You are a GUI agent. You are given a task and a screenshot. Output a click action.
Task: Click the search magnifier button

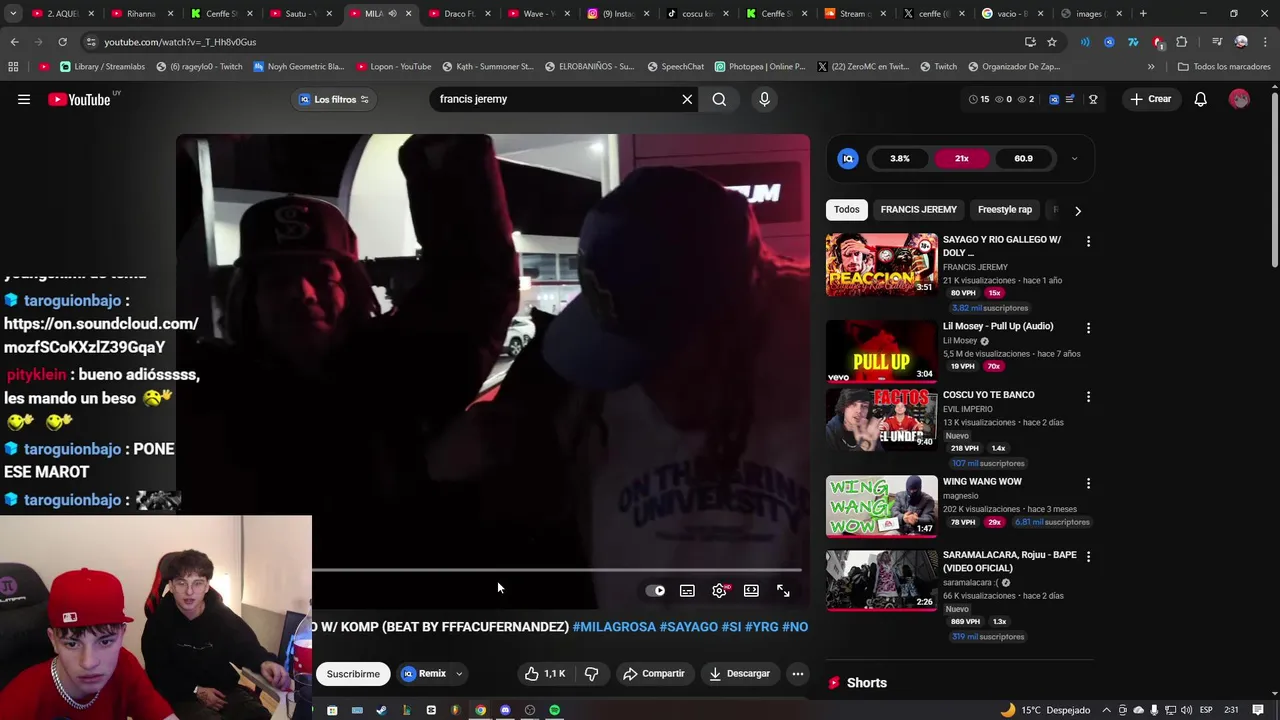719,99
